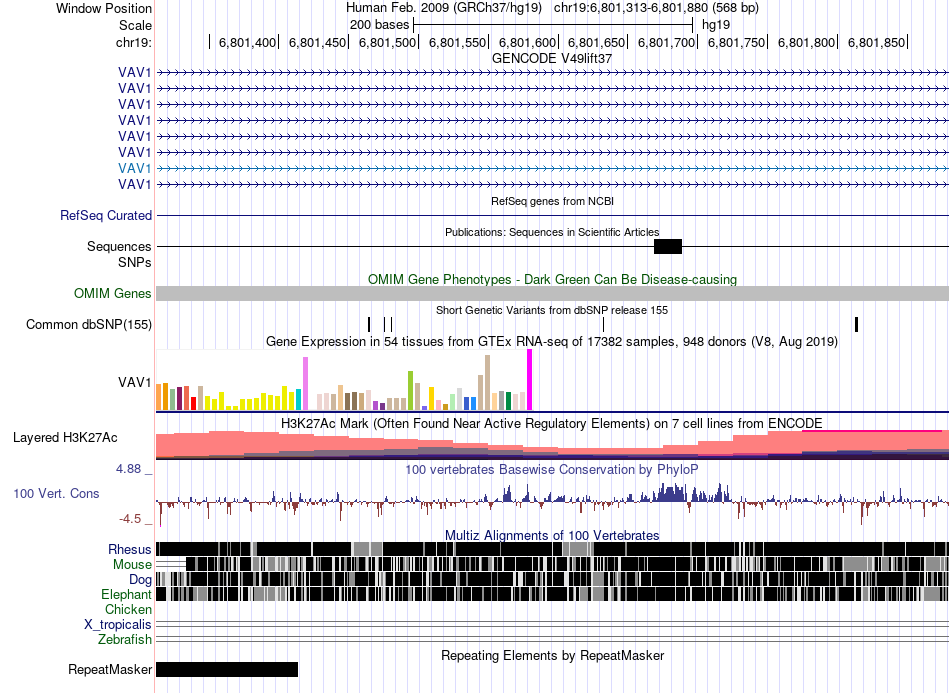Click the Sequences track label
The width and height of the screenshot is (950, 693).
pyautogui.click(x=119, y=247)
